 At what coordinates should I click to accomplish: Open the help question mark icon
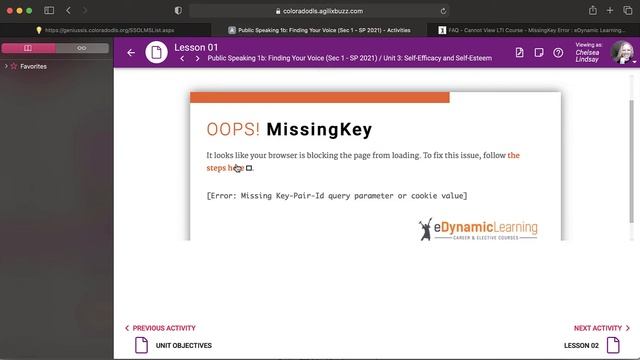click(558, 52)
